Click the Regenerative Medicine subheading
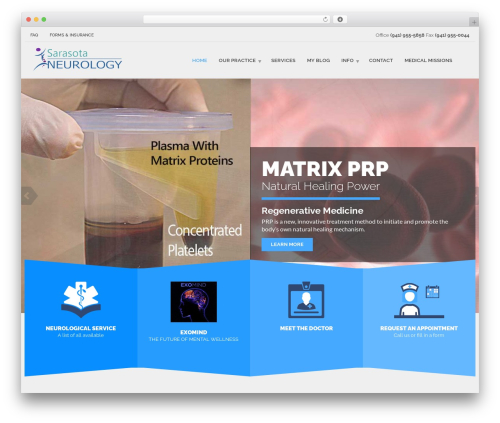 [312, 211]
